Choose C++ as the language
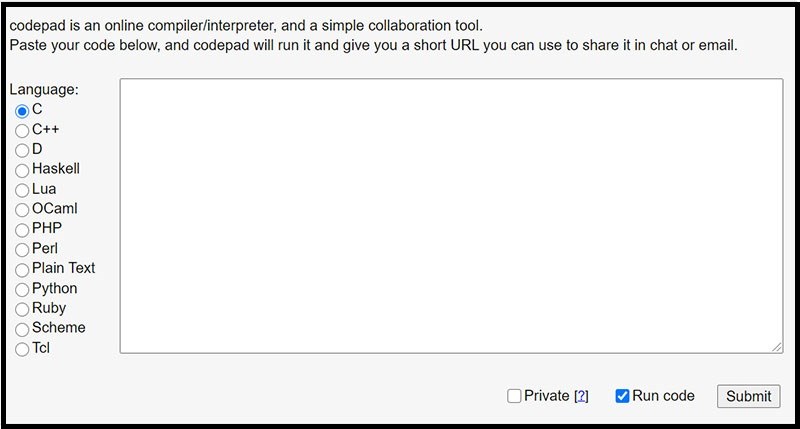Viewport: 800px width, 429px height. pyautogui.click(x=22, y=130)
